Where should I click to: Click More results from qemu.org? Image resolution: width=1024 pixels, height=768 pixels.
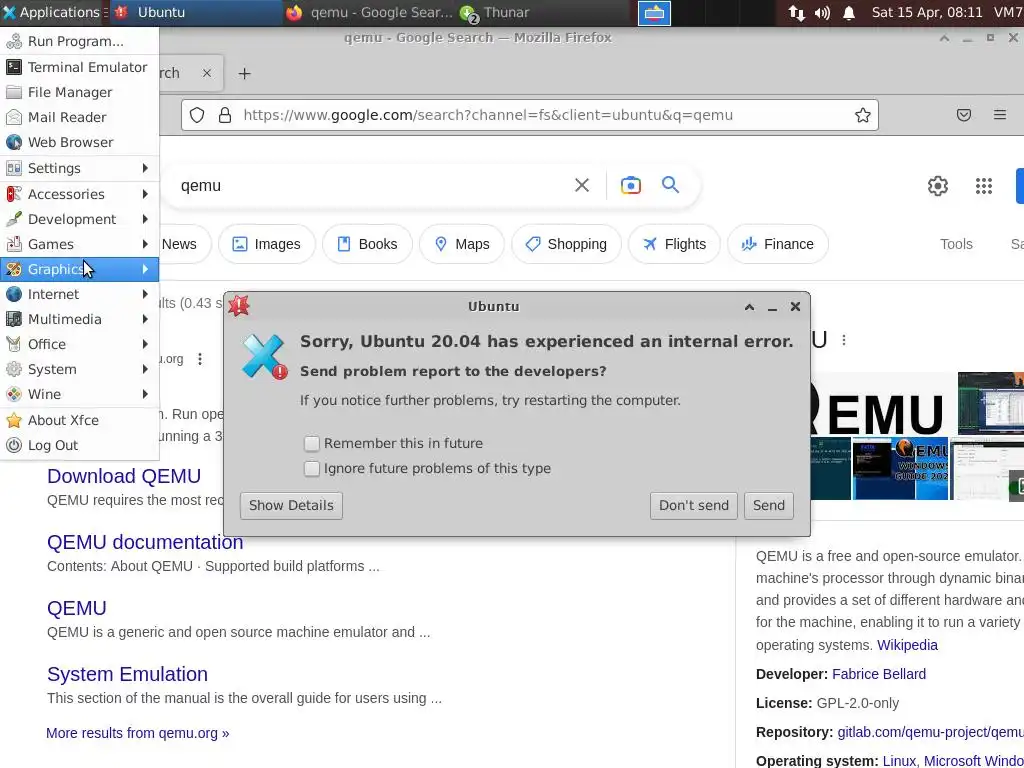click(x=138, y=733)
